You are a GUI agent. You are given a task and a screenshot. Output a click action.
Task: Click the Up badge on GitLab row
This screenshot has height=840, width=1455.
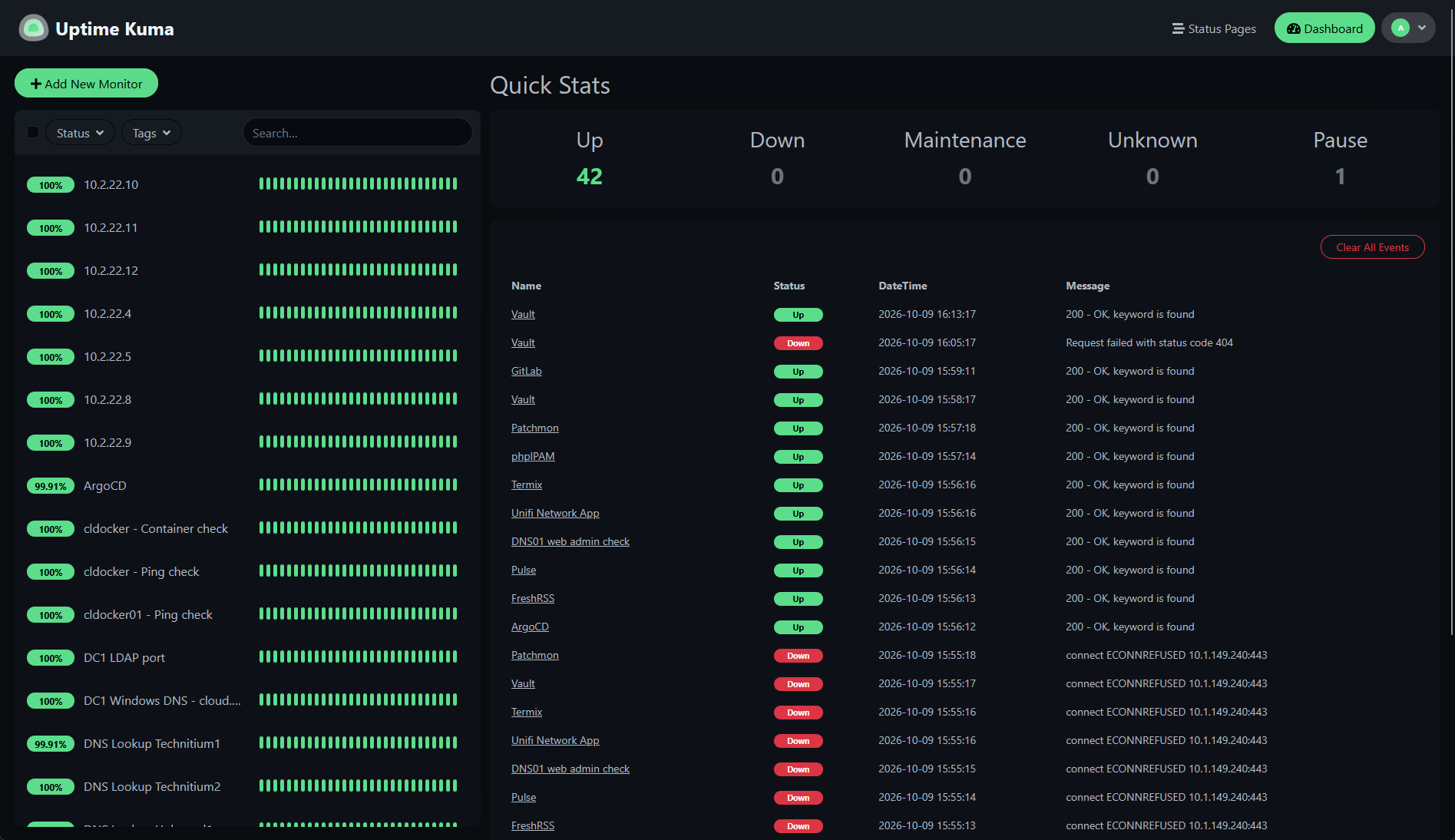[798, 372]
